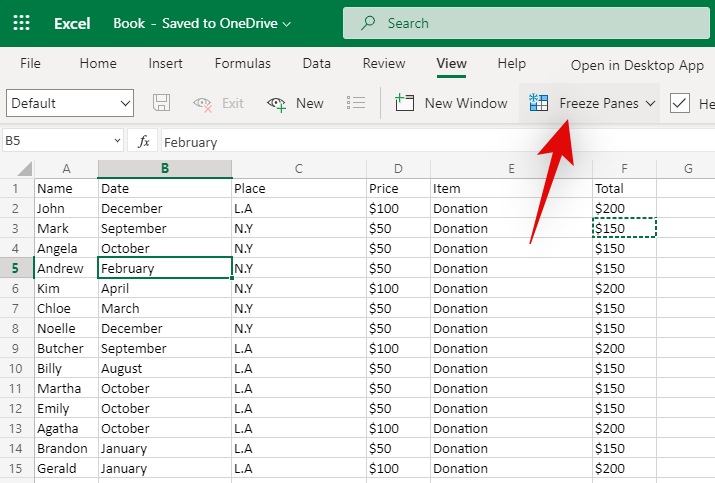The width and height of the screenshot is (715, 483).
Task: Open the Insert ribbon tab
Action: tap(165, 63)
